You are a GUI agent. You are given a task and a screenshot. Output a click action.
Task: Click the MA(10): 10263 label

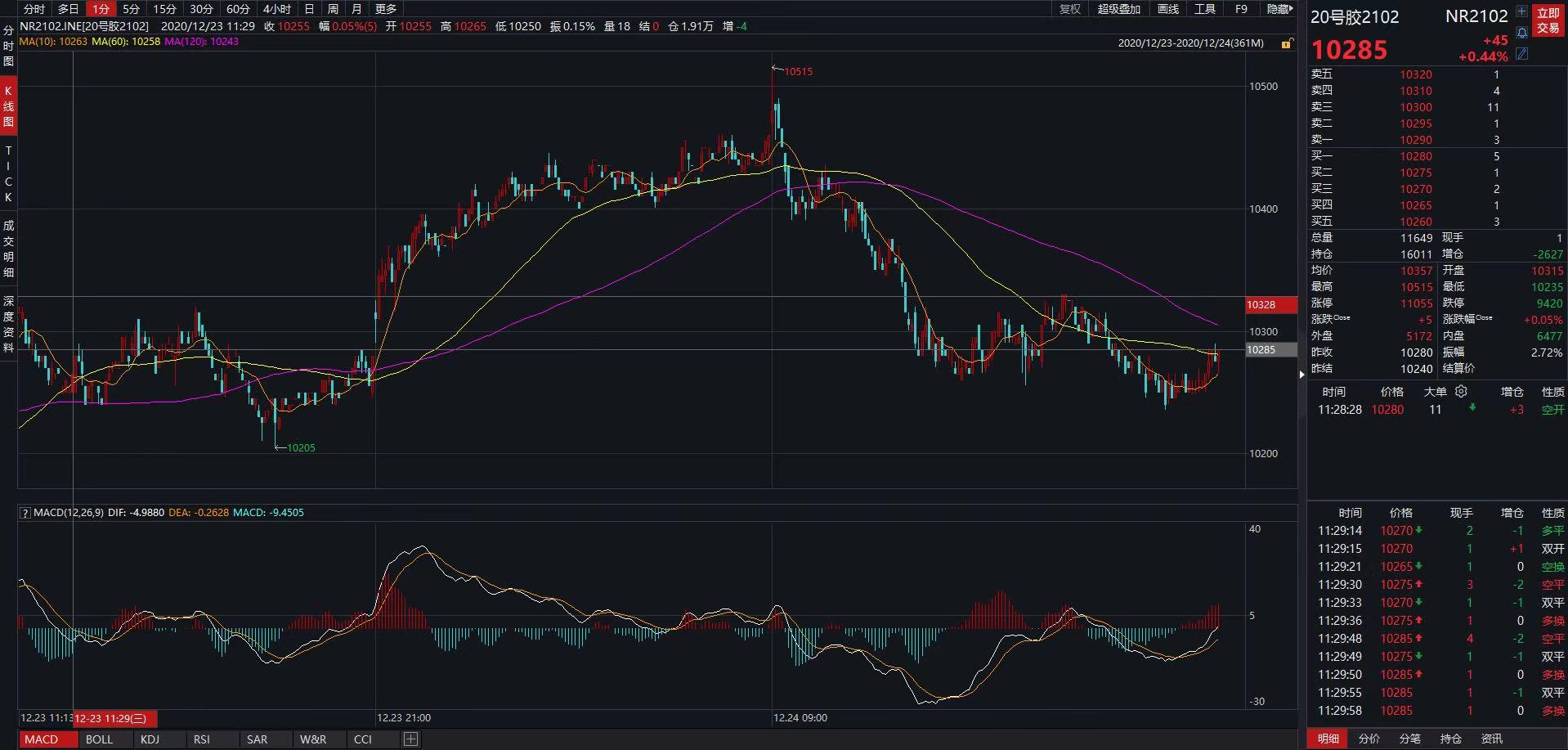point(53,42)
